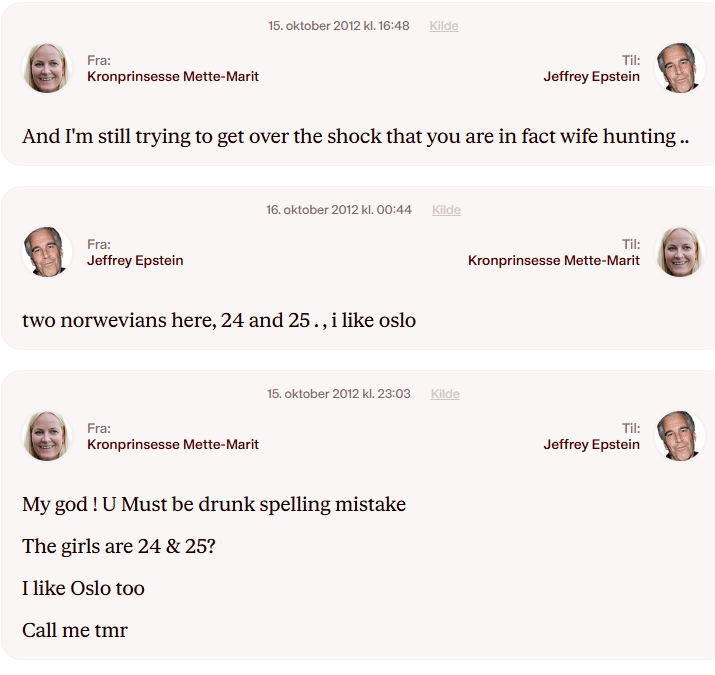Screen dimensions: 715x675
Task: Select recipient name Jeffrey Epstein in 16:48 message
Action: pos(591,77)
